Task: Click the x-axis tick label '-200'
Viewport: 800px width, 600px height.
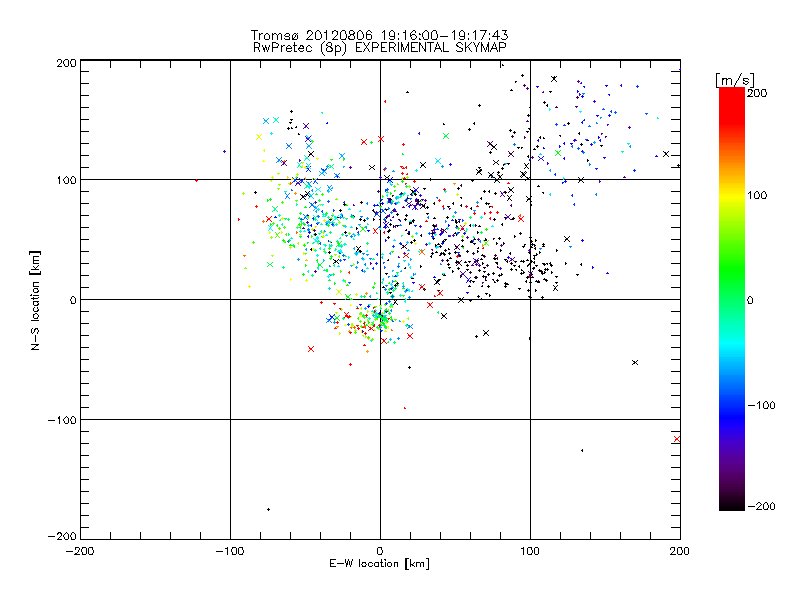Action: (x=80, y=551)
